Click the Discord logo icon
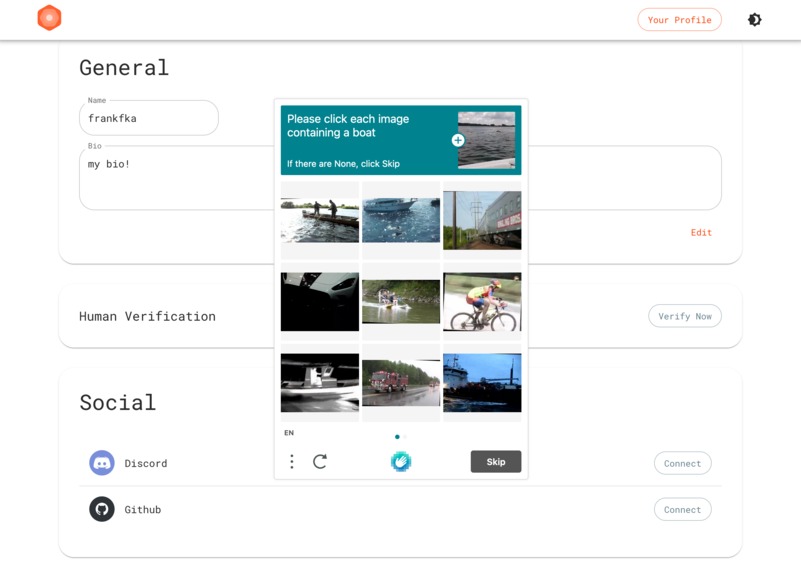The image size is (801, 573). click(x=102, y=463)
